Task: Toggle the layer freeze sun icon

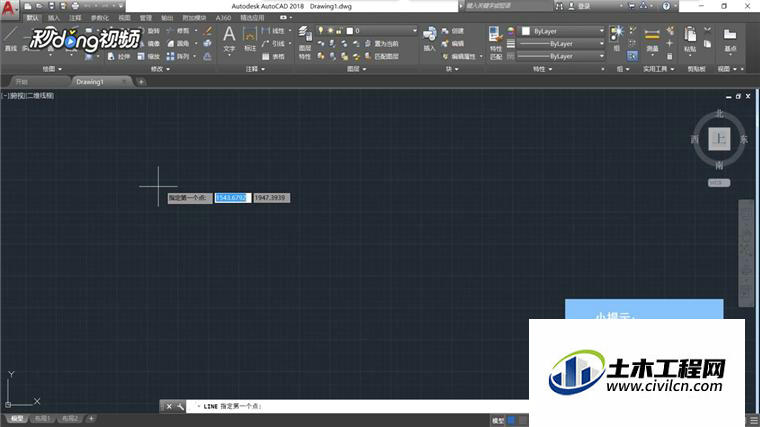Action: 331,31
